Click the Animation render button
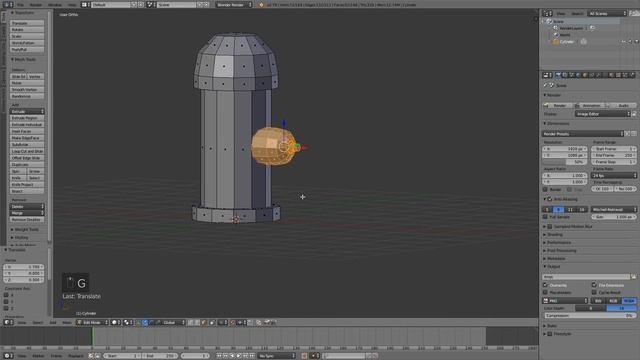This screenshot has height=360, width=640. pos(590,105)
